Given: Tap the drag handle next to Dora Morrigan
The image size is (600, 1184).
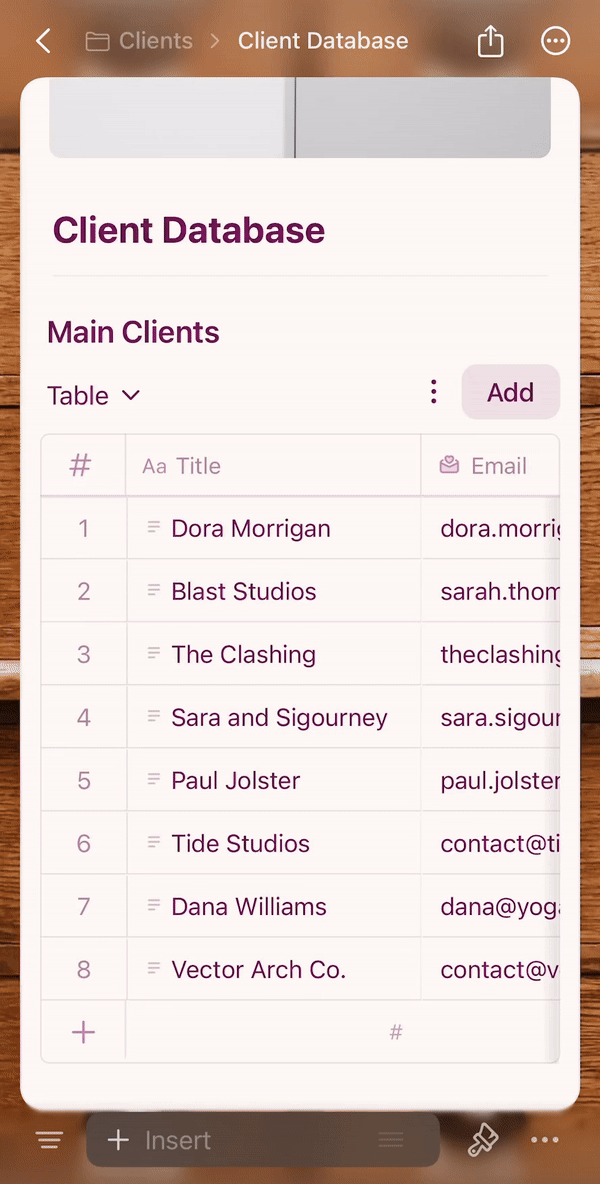Looking at the screenshot, I should click(x=152, y=528).
